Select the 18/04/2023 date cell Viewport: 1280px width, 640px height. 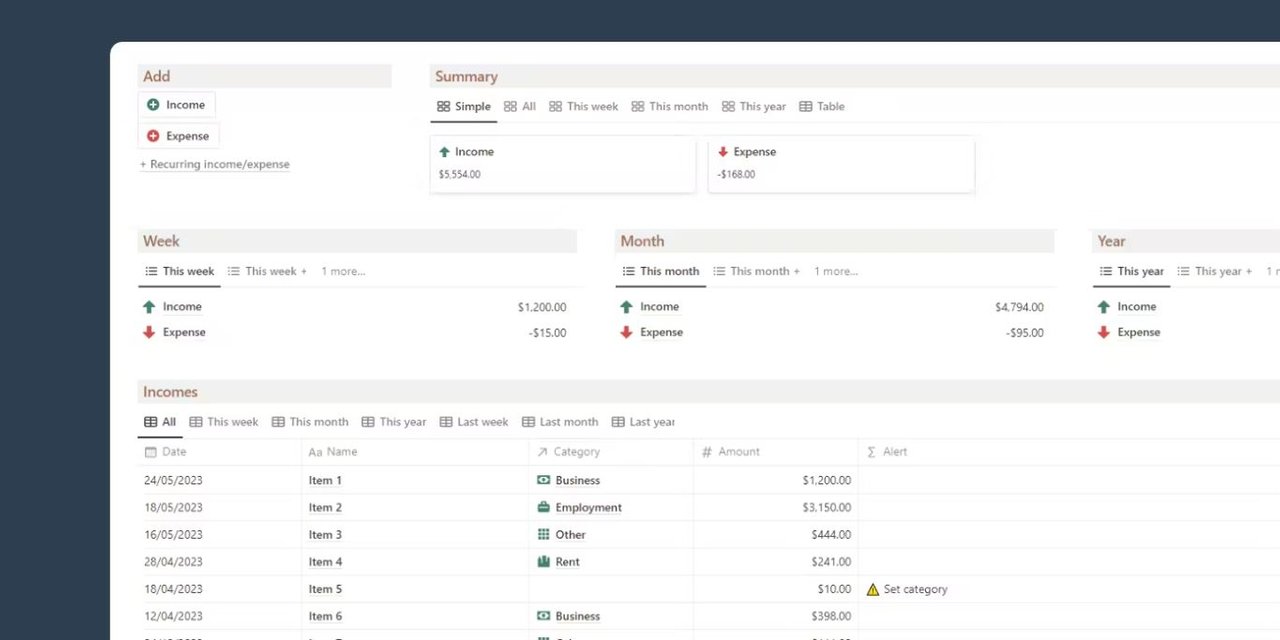coord(219,589)
